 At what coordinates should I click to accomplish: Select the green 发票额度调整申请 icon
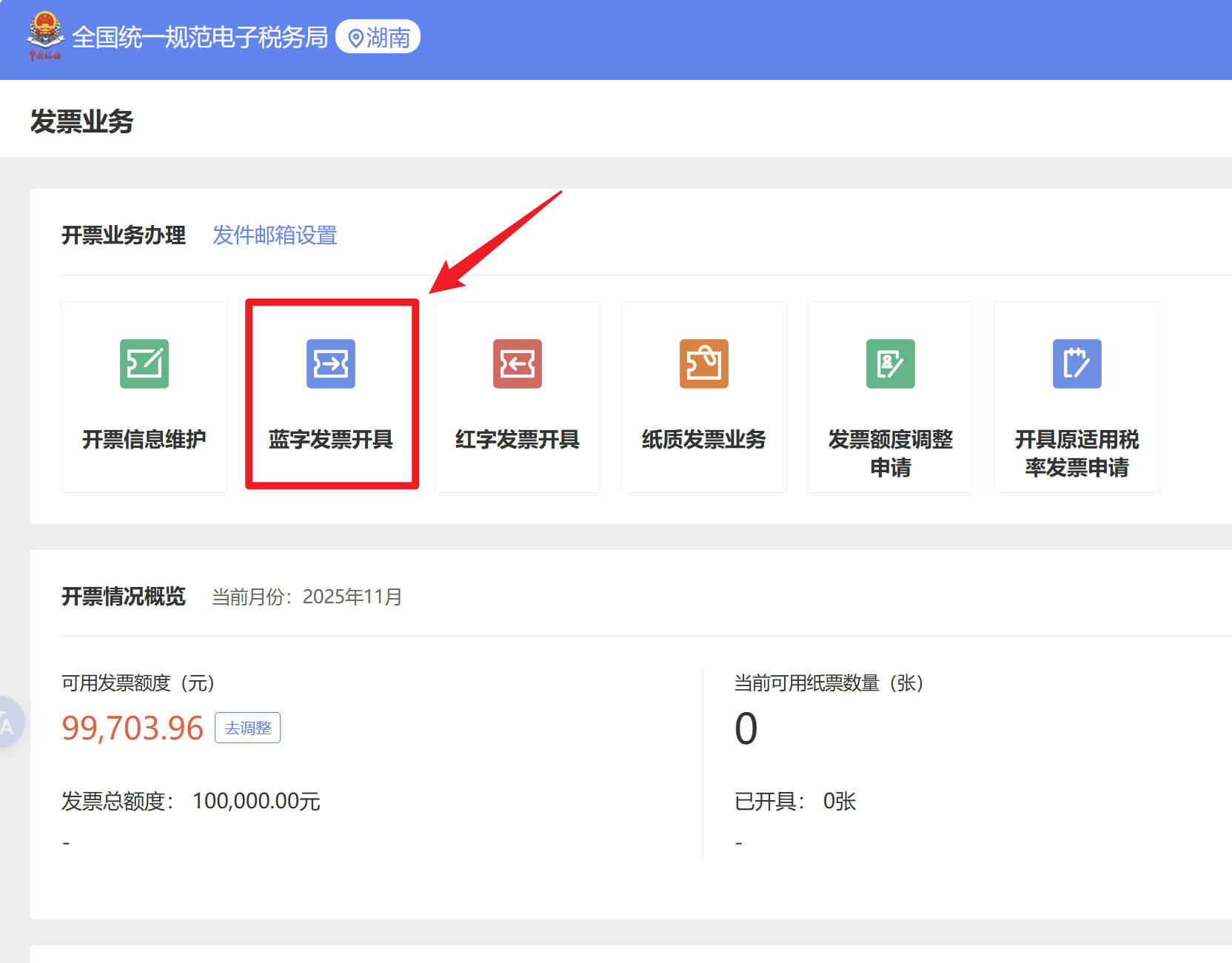point(891,363)
